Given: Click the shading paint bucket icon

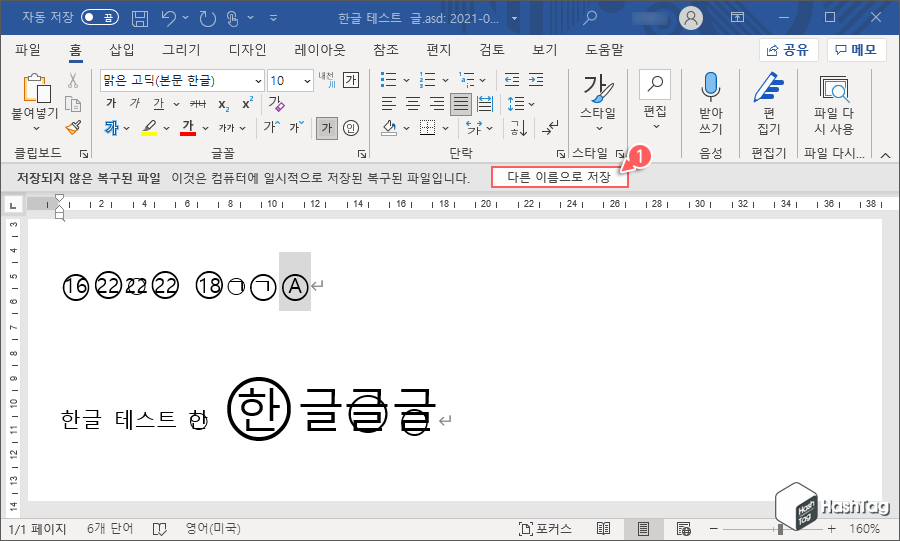Looking at the screenshot, I should [389, 127].
